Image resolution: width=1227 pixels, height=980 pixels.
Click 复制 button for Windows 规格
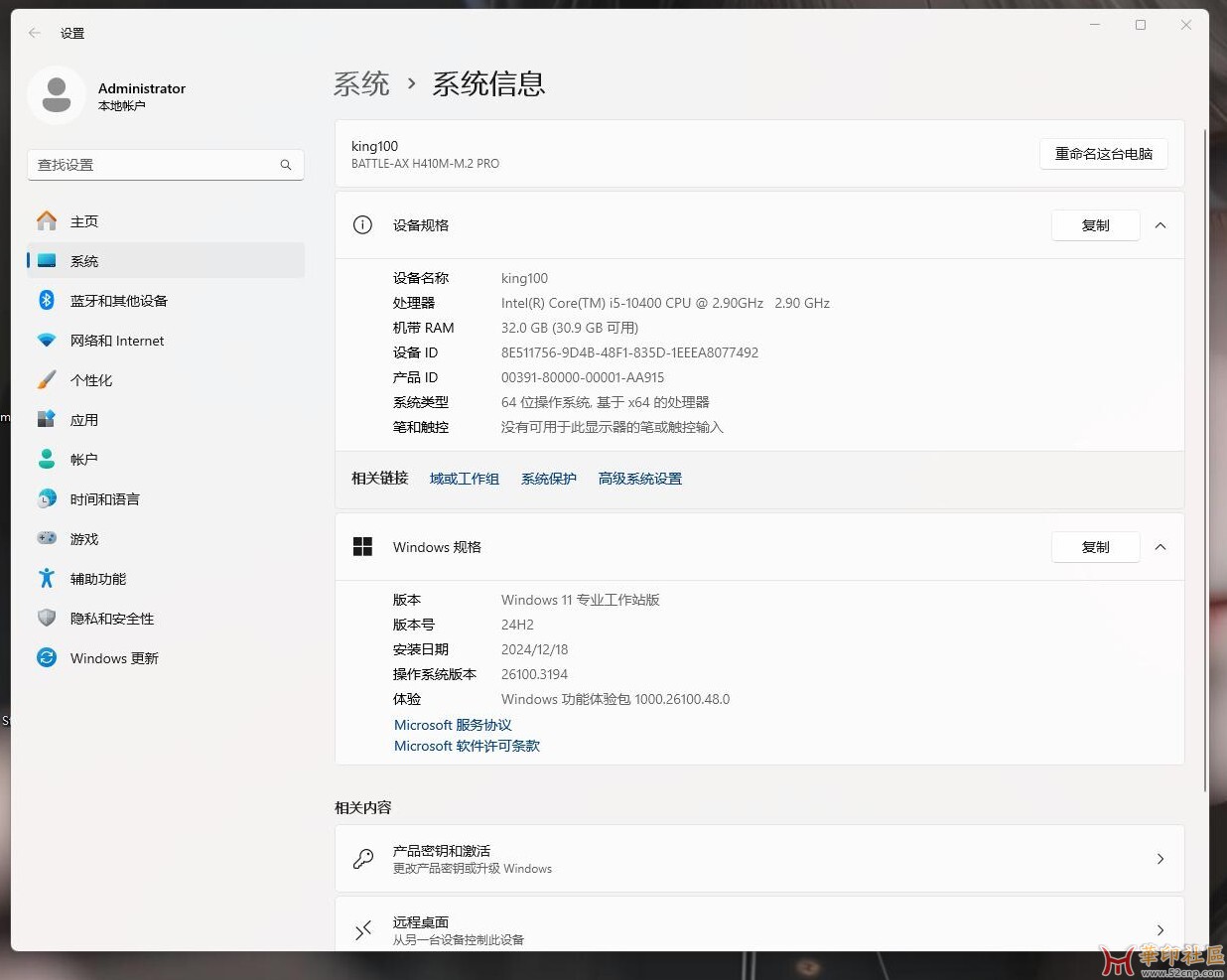tap(1096, 547)
